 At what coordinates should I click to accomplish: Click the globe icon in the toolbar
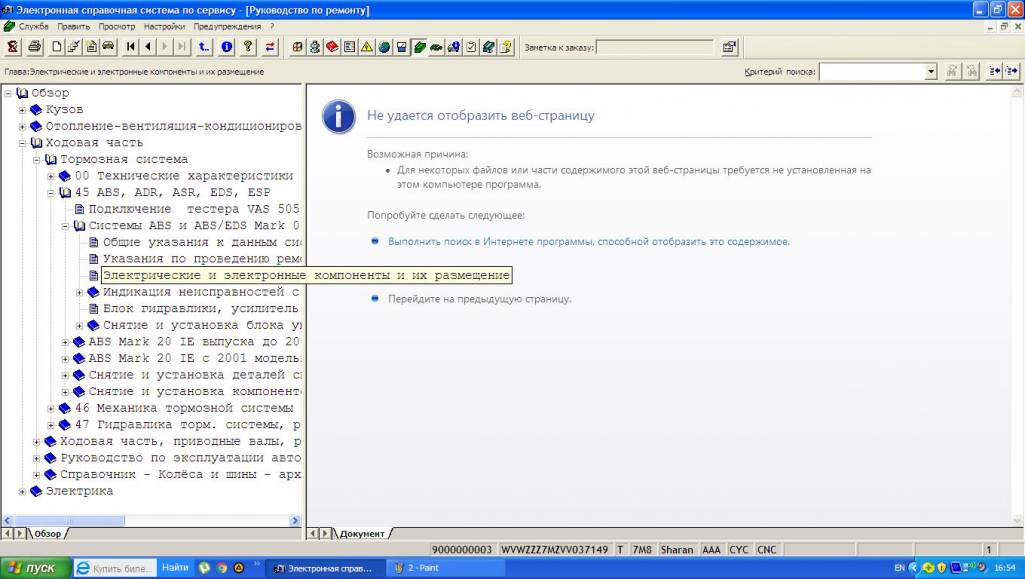coord(384,47)
